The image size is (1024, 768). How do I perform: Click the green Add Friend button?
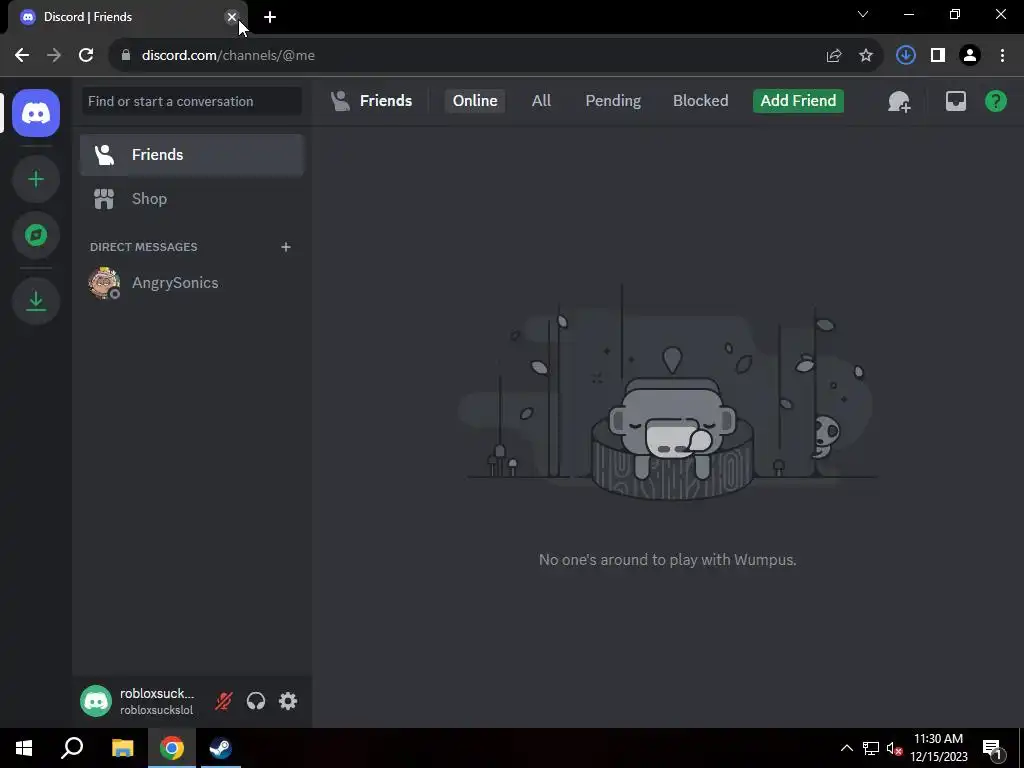[798, 101]
